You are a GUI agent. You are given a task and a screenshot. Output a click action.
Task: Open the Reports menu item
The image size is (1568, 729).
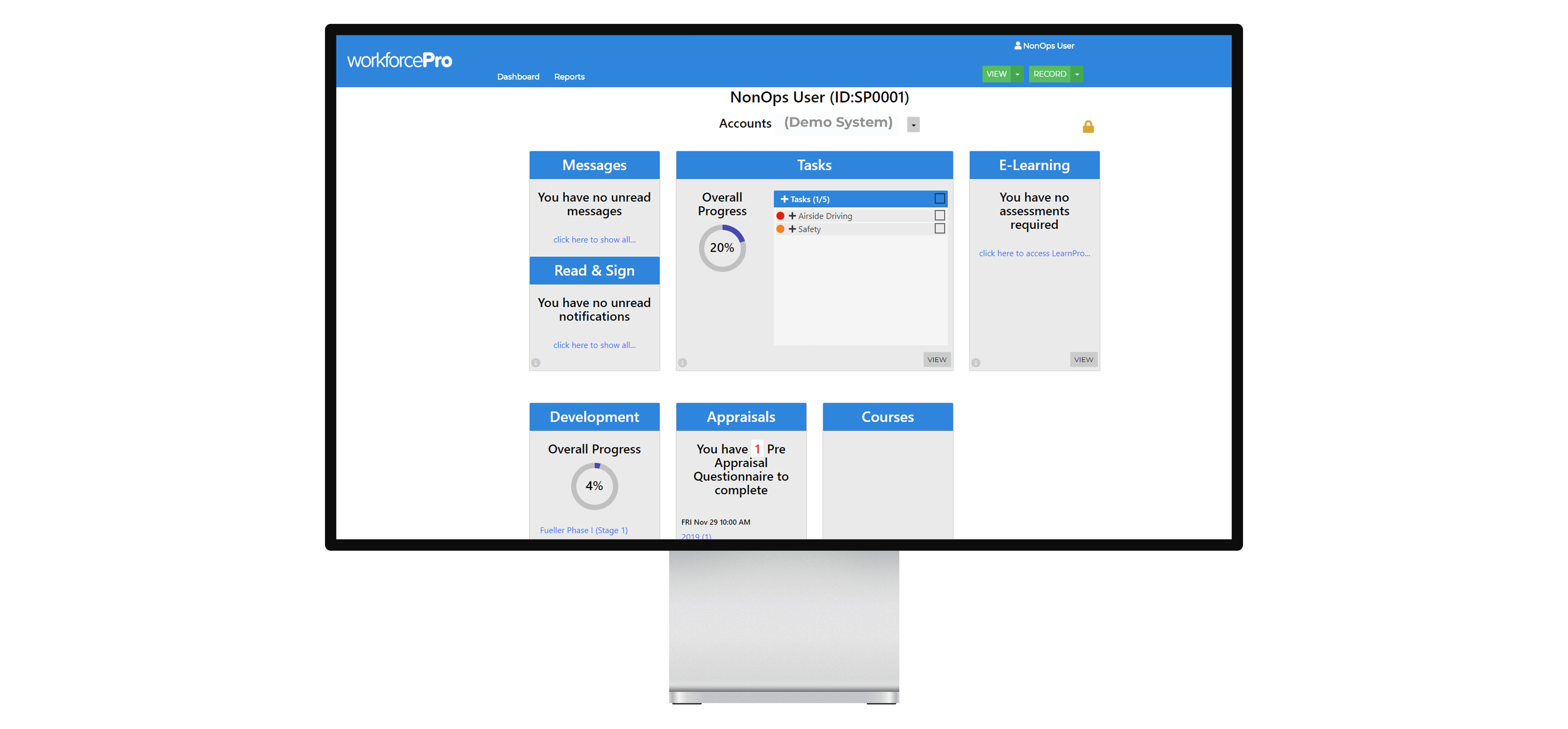pos(569,77)
